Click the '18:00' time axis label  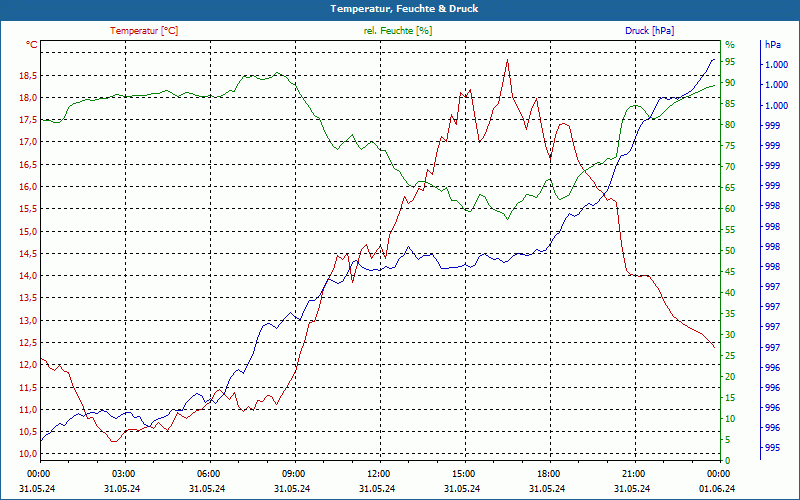coord(550,473)
